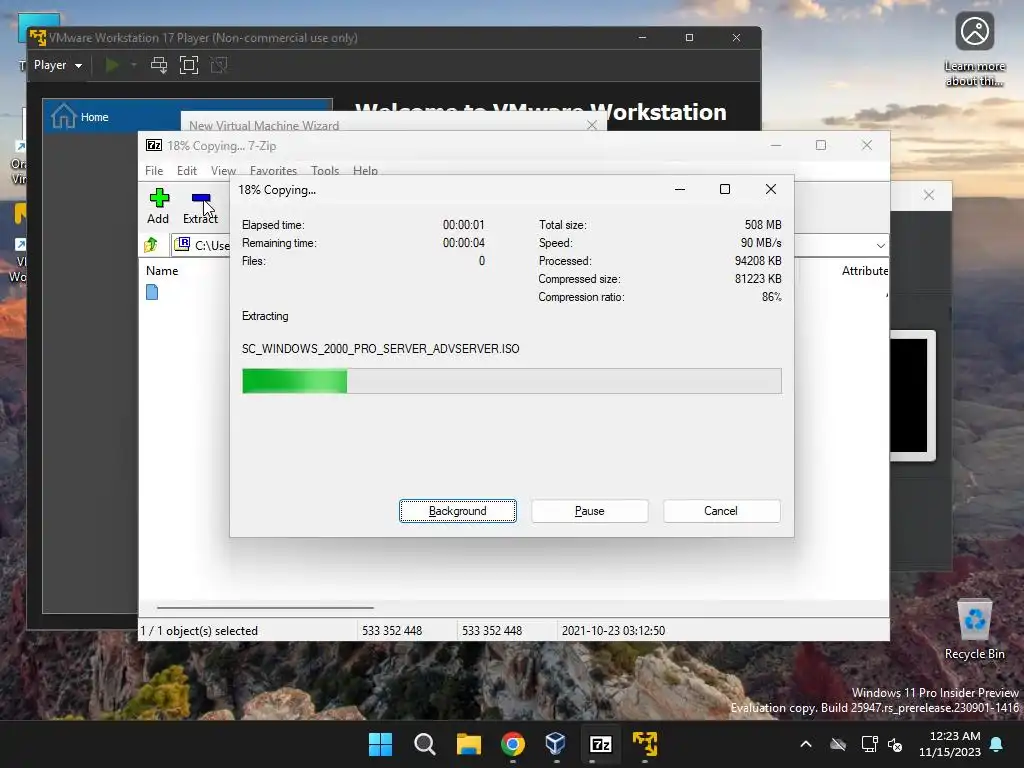
Task: Open the taskbar clock and date
Action: [x=950, y=744]
